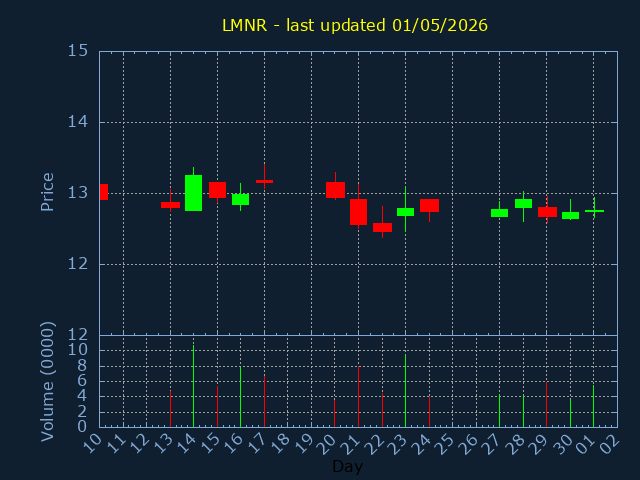Select the thin green candlestick for day 01
640x480 pixels.
(594, 211)
